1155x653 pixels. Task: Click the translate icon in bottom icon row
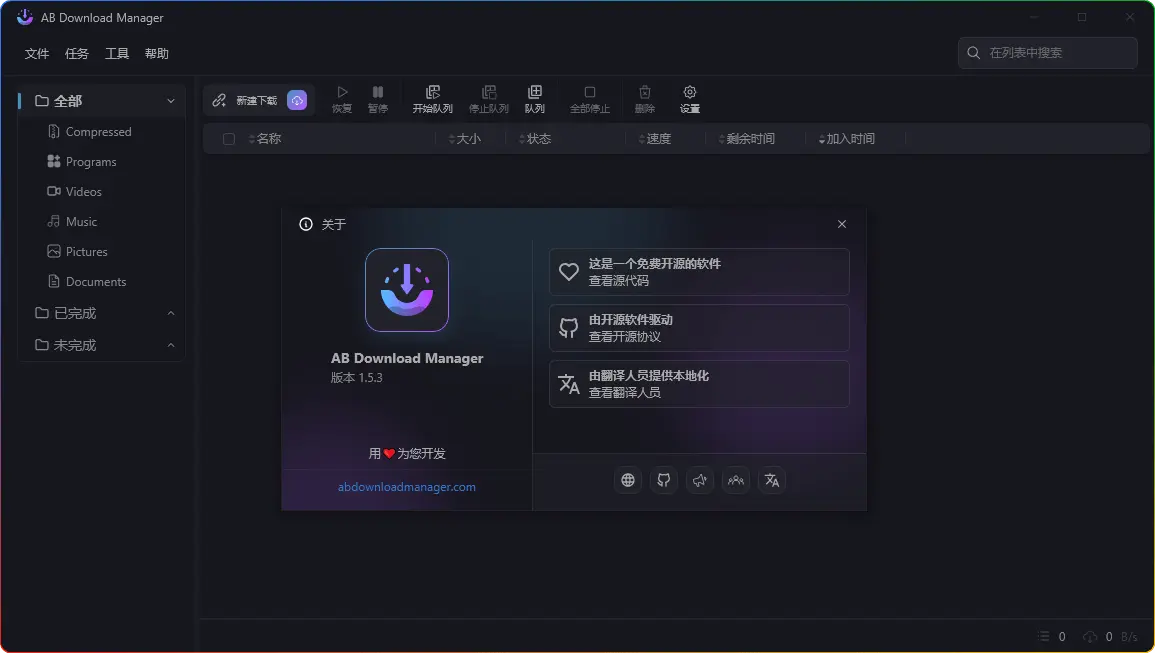(772, 480)
